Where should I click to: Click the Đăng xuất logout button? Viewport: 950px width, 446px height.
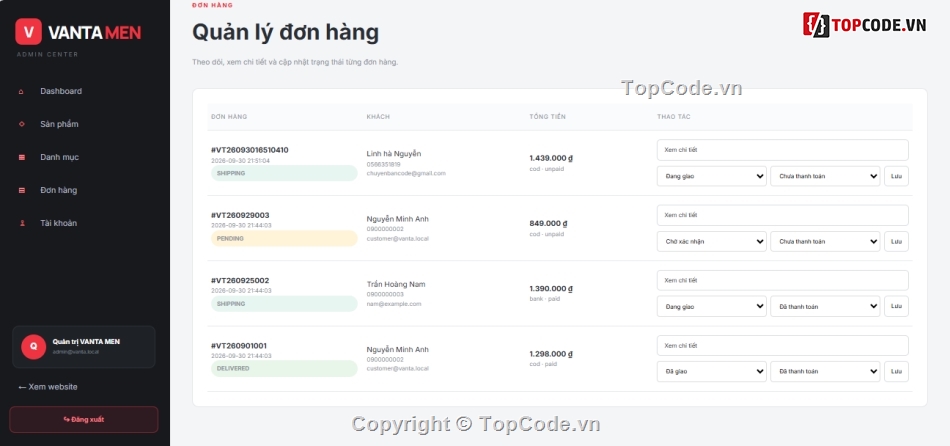click(x=84, y=419)
